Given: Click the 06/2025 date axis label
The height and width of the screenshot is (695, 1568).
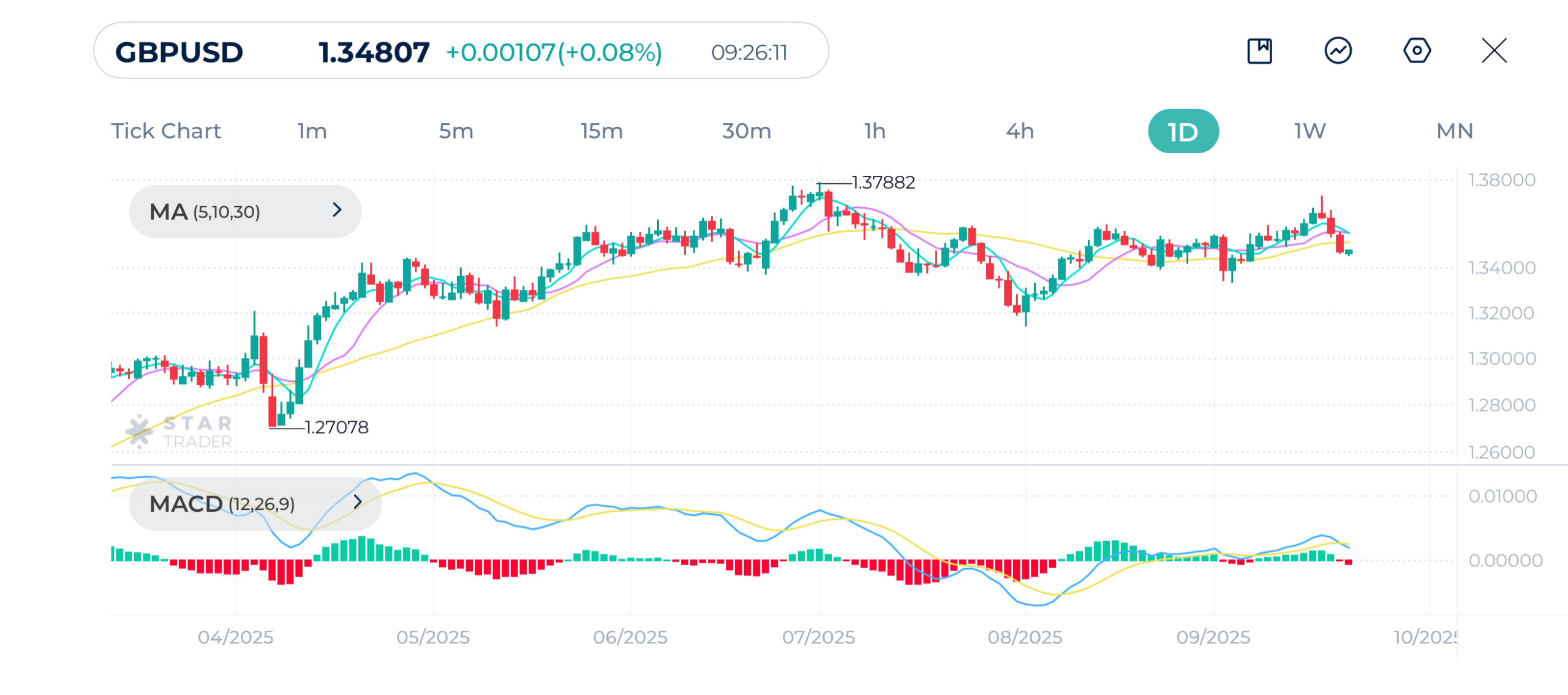Looking at the screenshot, I should (630, 637).
